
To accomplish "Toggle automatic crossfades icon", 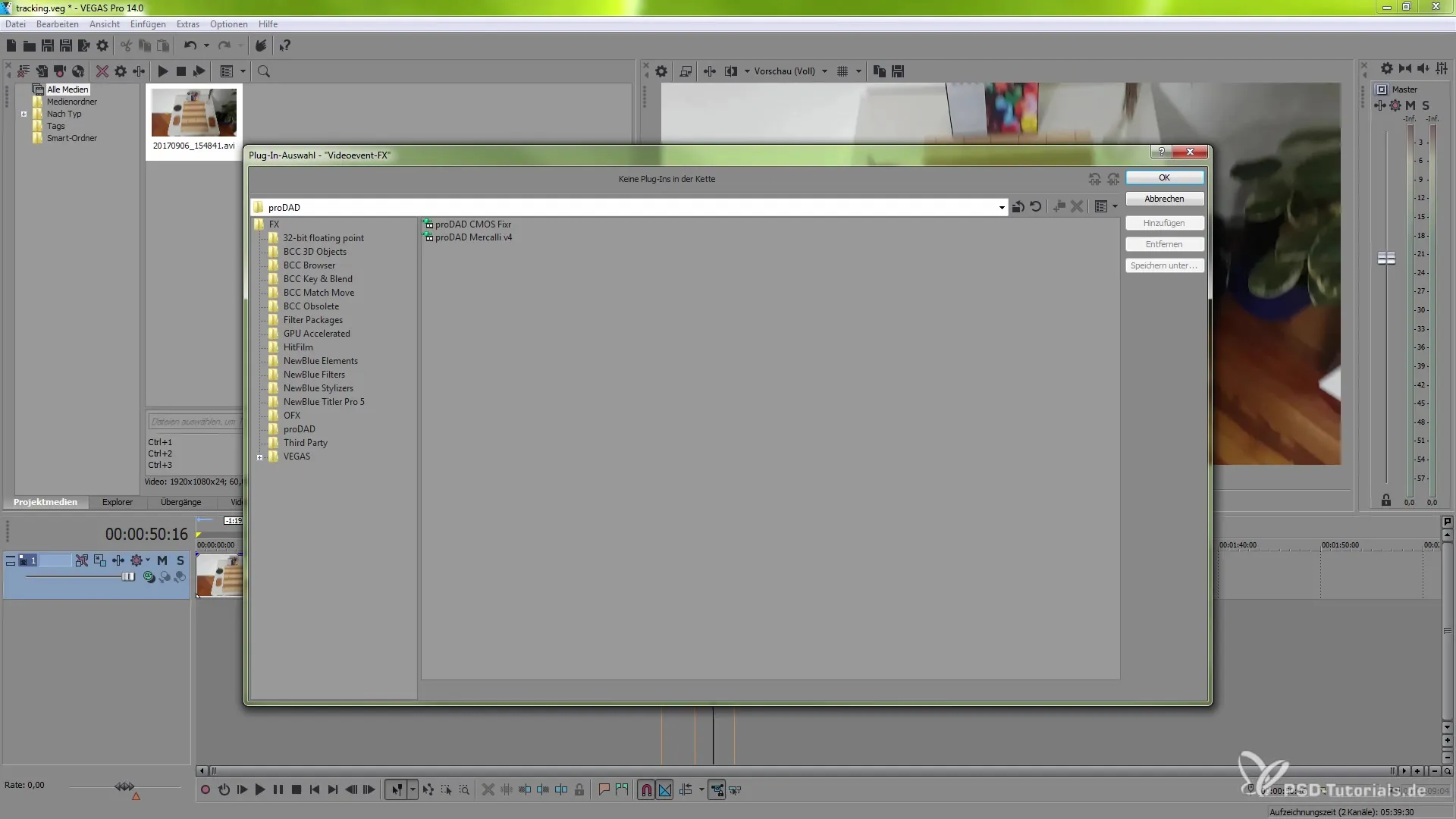I will pos(665,790).
